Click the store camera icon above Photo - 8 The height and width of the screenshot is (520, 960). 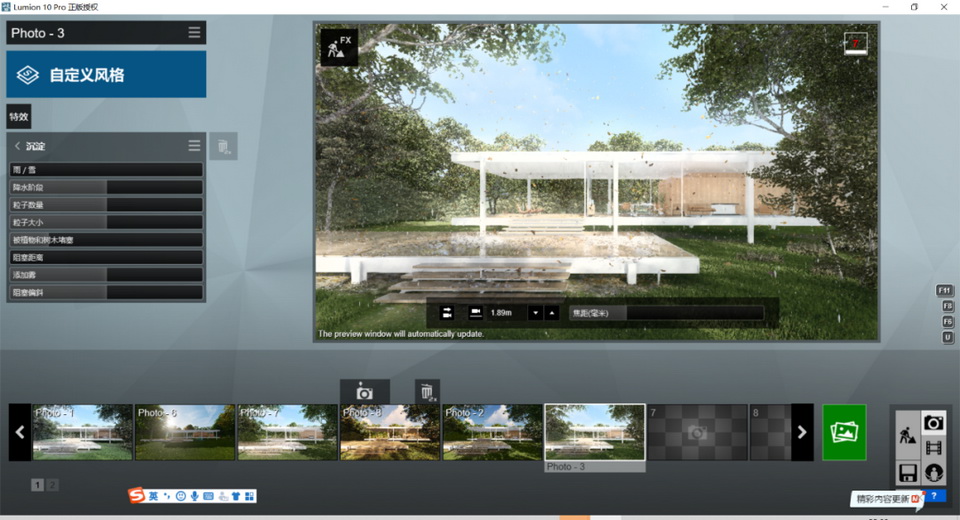(365, 393)
